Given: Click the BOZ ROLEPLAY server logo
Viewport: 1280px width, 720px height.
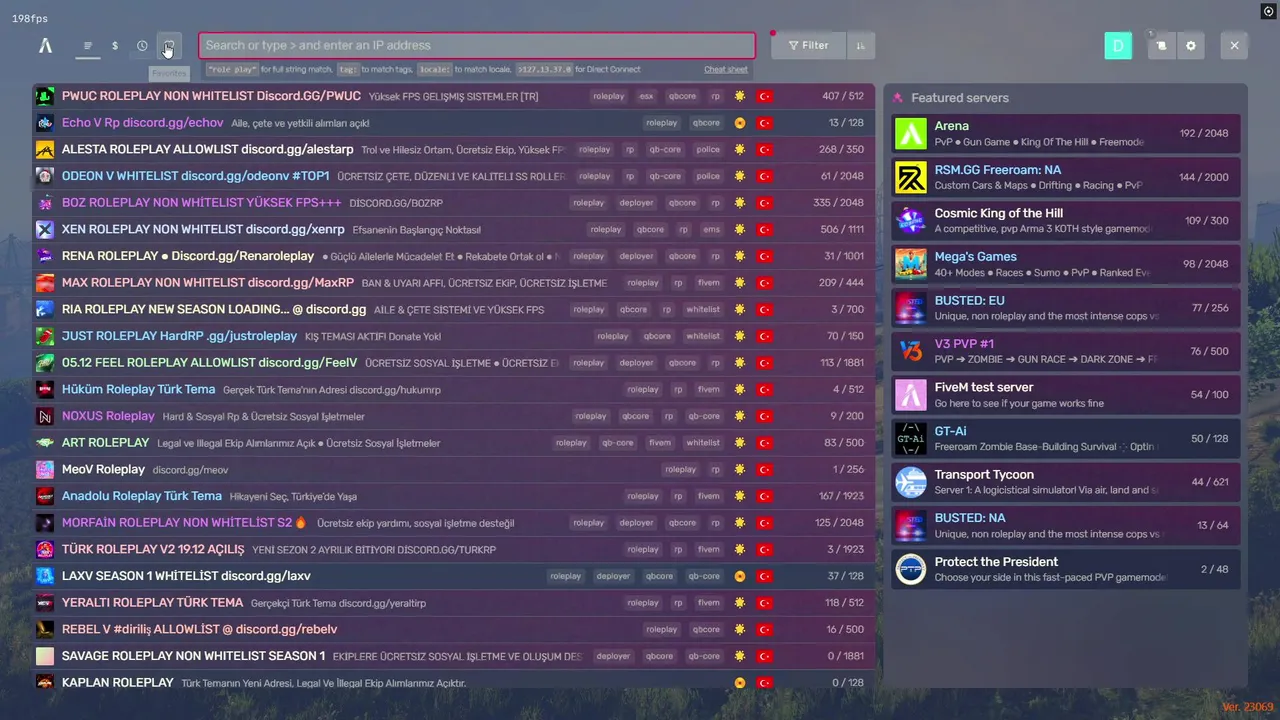Looking at the screenshot, I should click(x=45, y=203).
